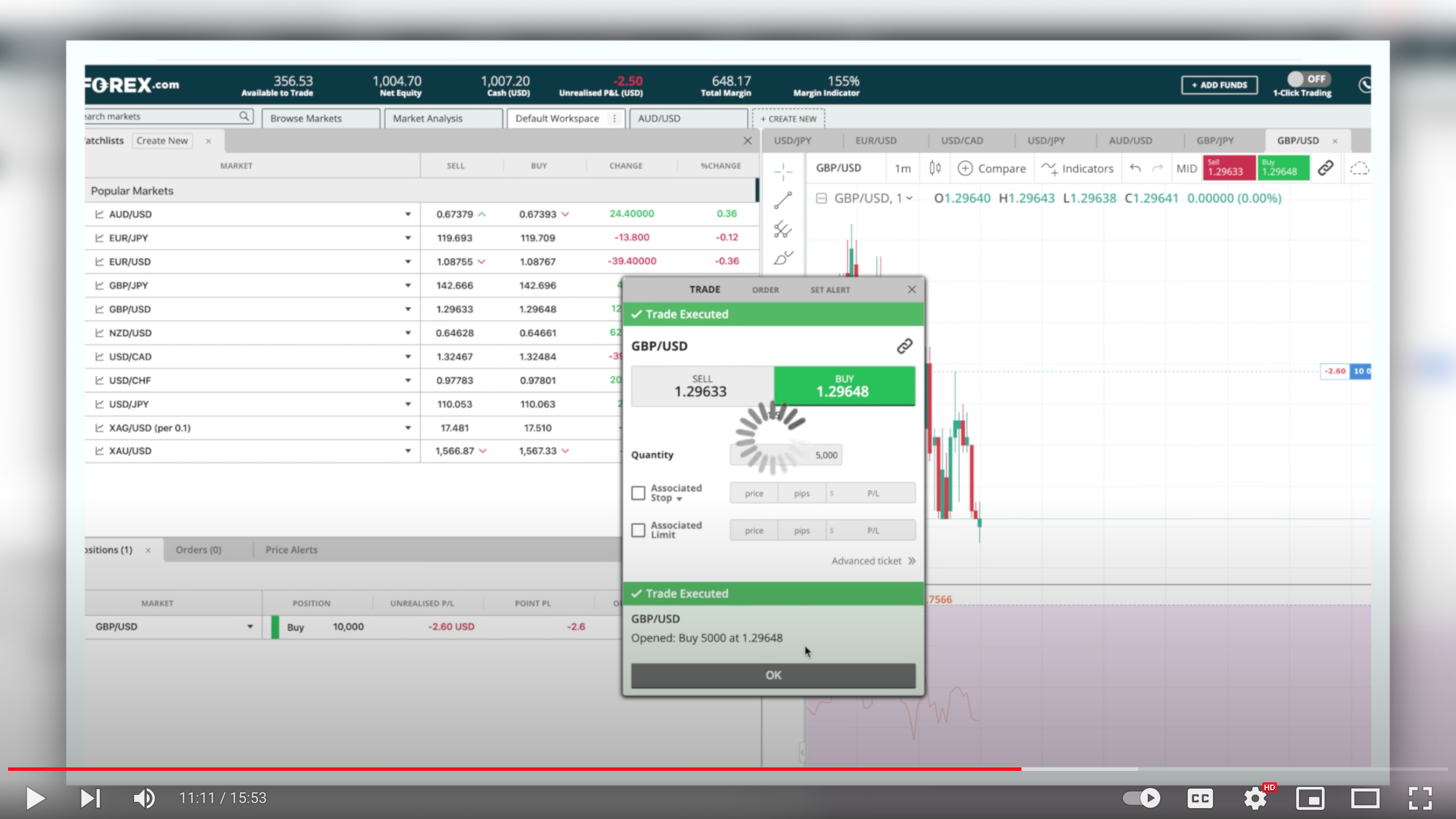The image size is (1456, 819).
Task: Open the Associated Stop type dropdown
Action: coord(679,499)
